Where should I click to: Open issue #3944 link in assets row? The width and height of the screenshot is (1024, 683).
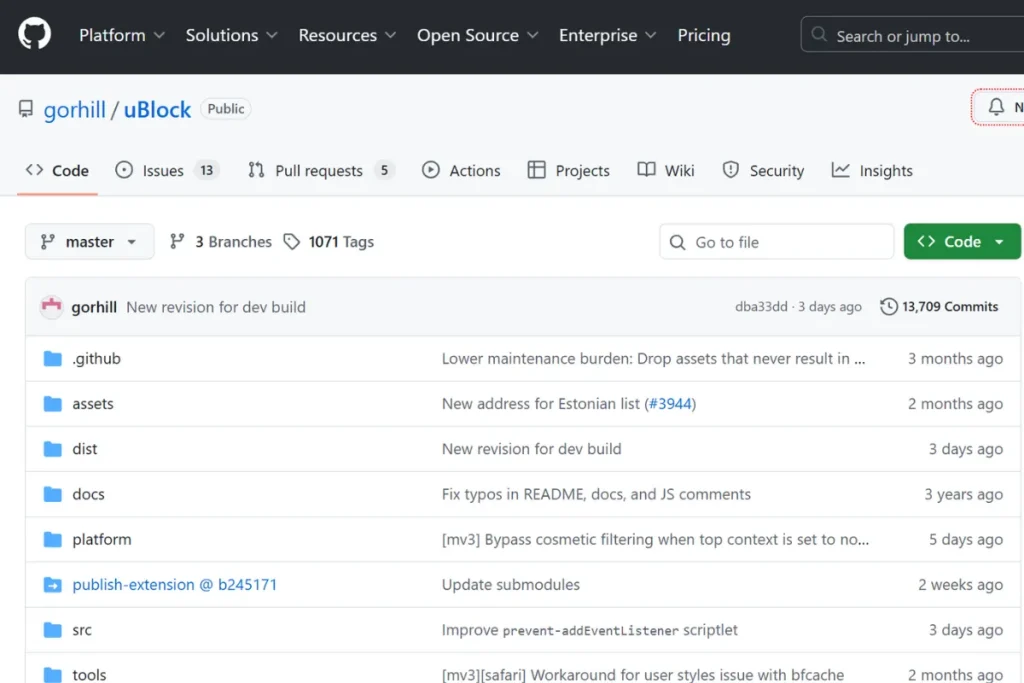click(x=669, y=404)
